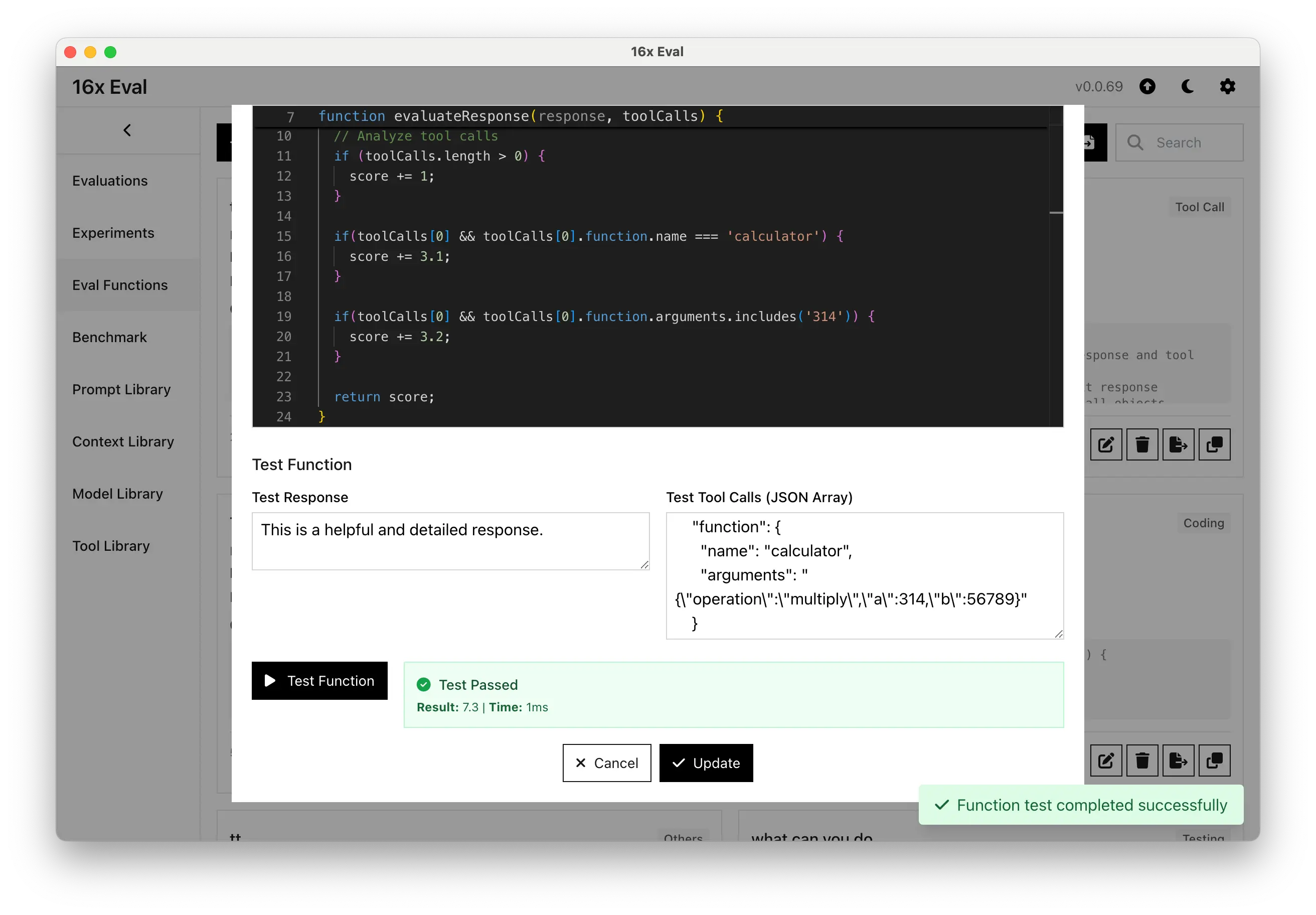Duplicate the Coding eval function card
This screenshot has height=915, width=1316.
click(1214, 761)
